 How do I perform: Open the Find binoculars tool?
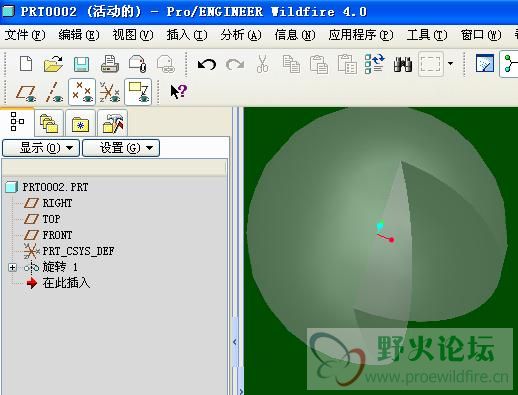403,64
